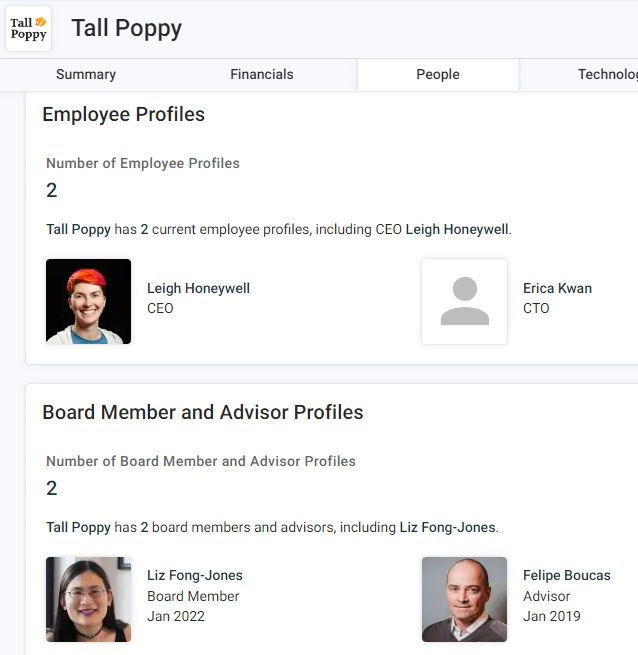Click the Tall Poppy page title

click(x=127, y=28)
